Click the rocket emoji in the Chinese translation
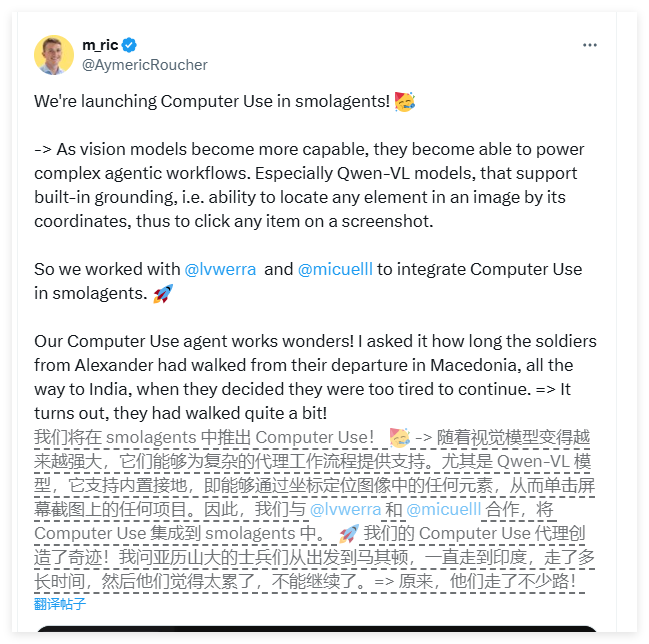Viewport: 649px width, 644px height. 349,534
